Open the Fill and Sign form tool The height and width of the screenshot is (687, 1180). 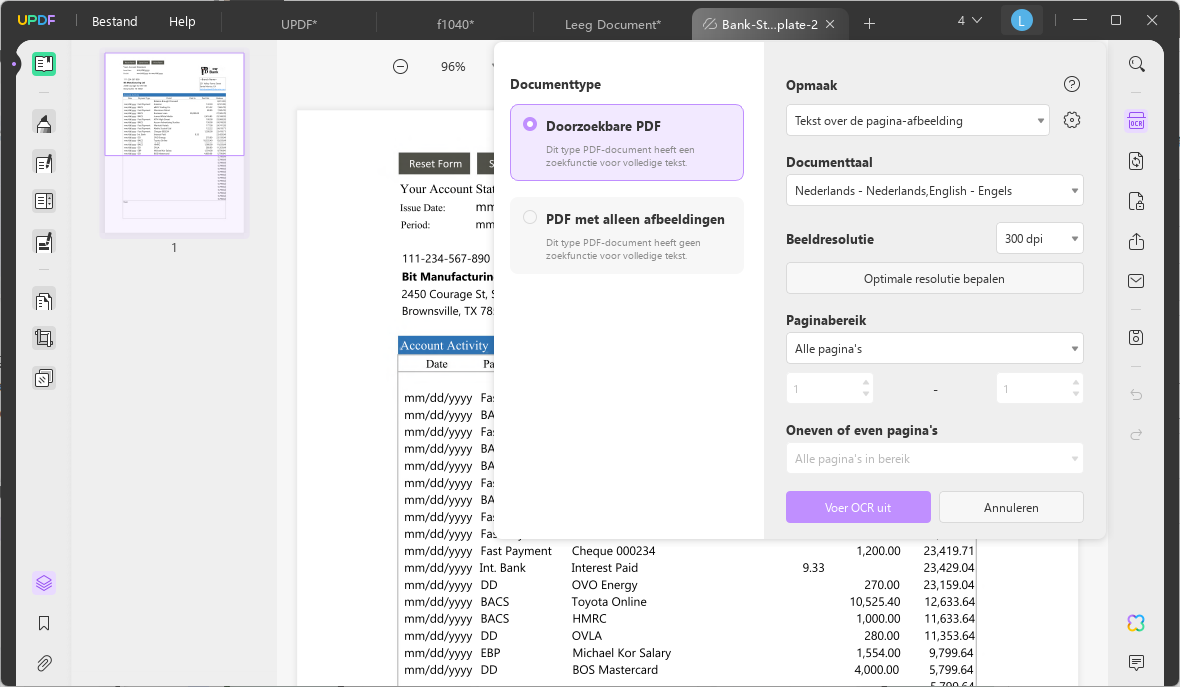[44, 242]
